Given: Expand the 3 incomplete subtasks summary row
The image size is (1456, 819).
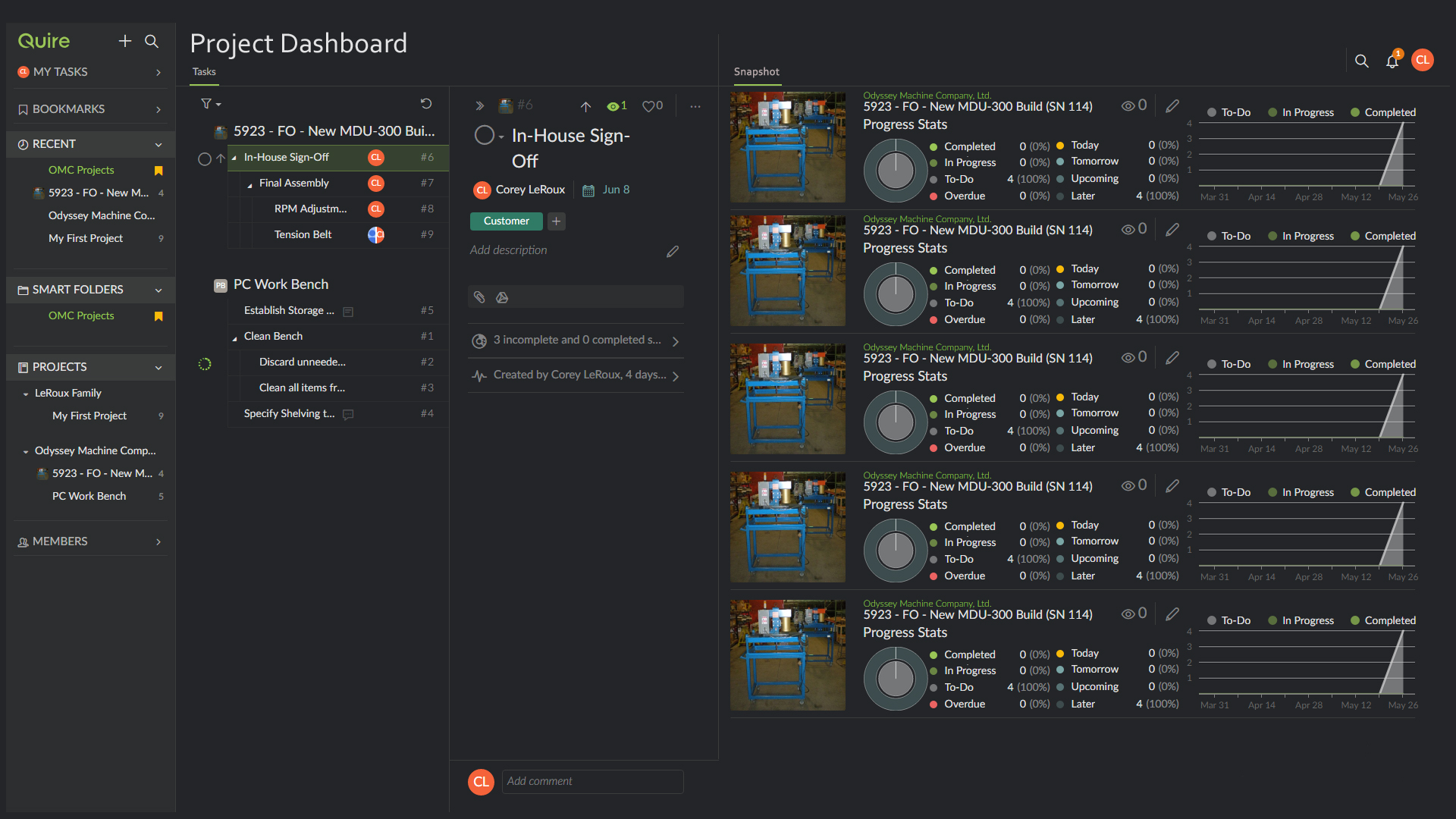Looking at the screenshot, I should [576, 340].
